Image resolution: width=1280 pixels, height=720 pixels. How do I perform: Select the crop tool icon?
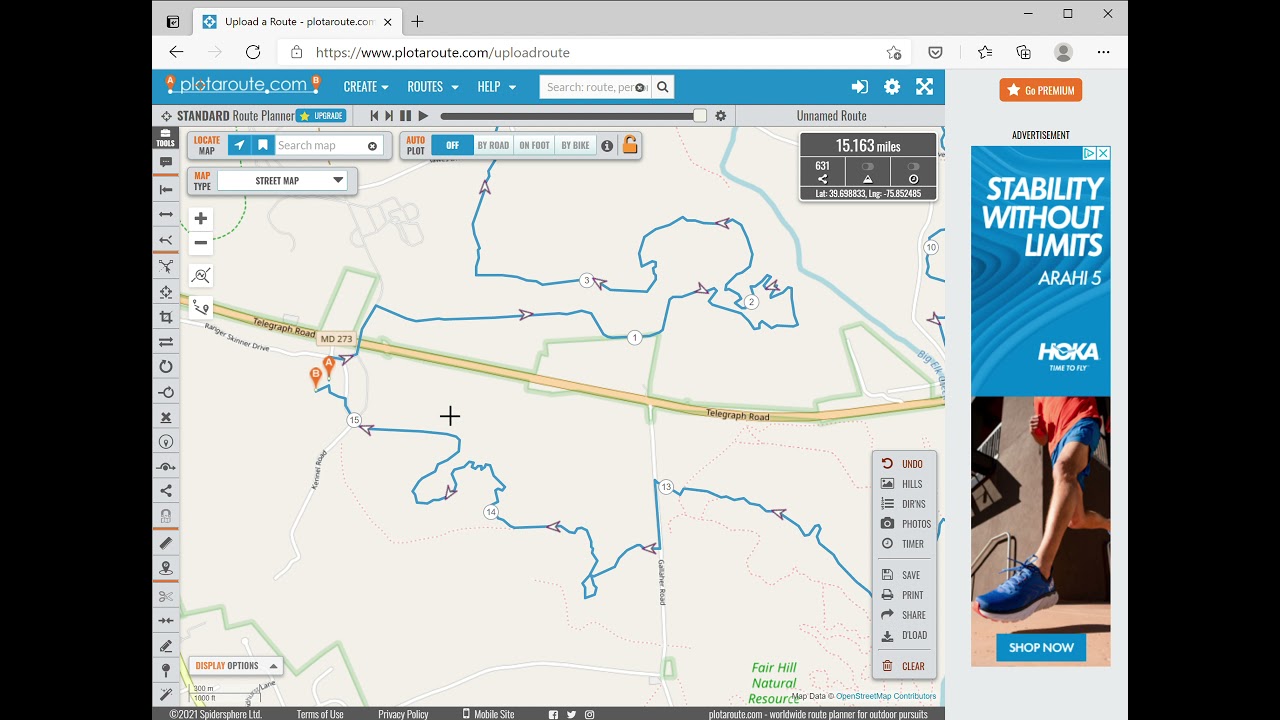[166, 317]
